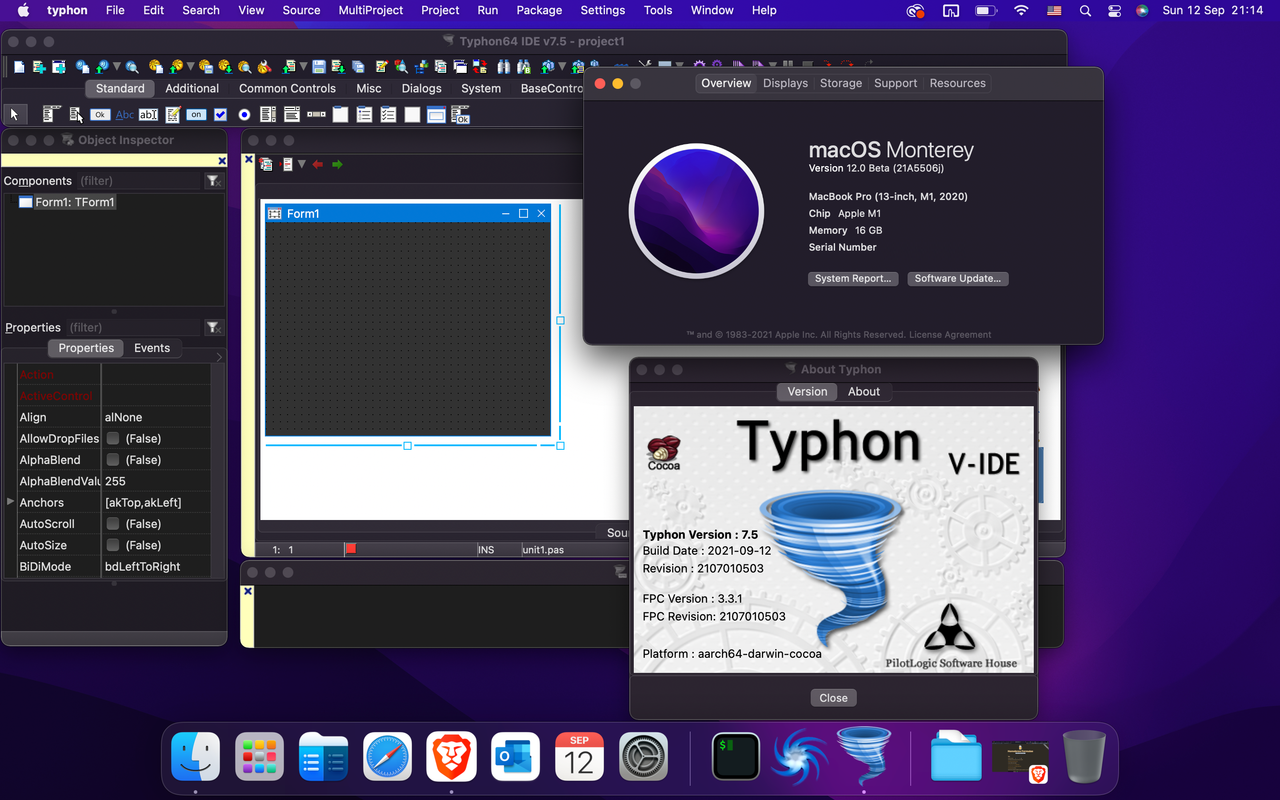The height and width of the screenshot is (800, 1280).
Task: Switch to About tab in About Typhon
Action: pos(864,392)
